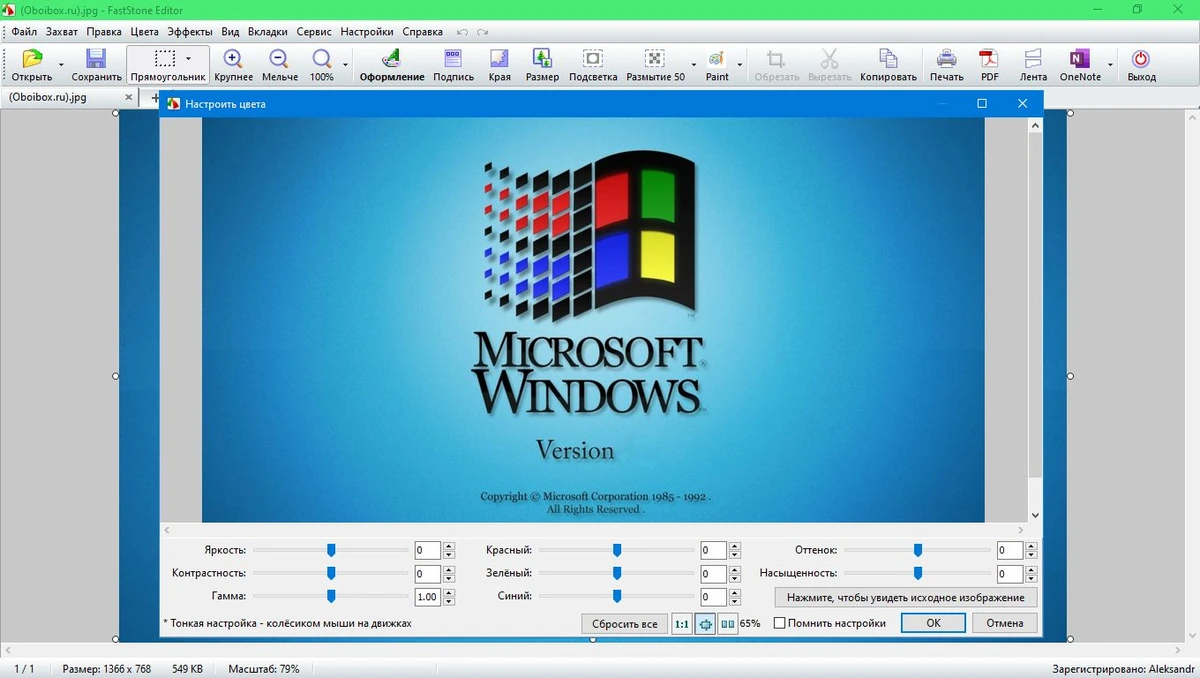Click the Яркость slider handle
1200x678 pixels.
click(331, 550)
